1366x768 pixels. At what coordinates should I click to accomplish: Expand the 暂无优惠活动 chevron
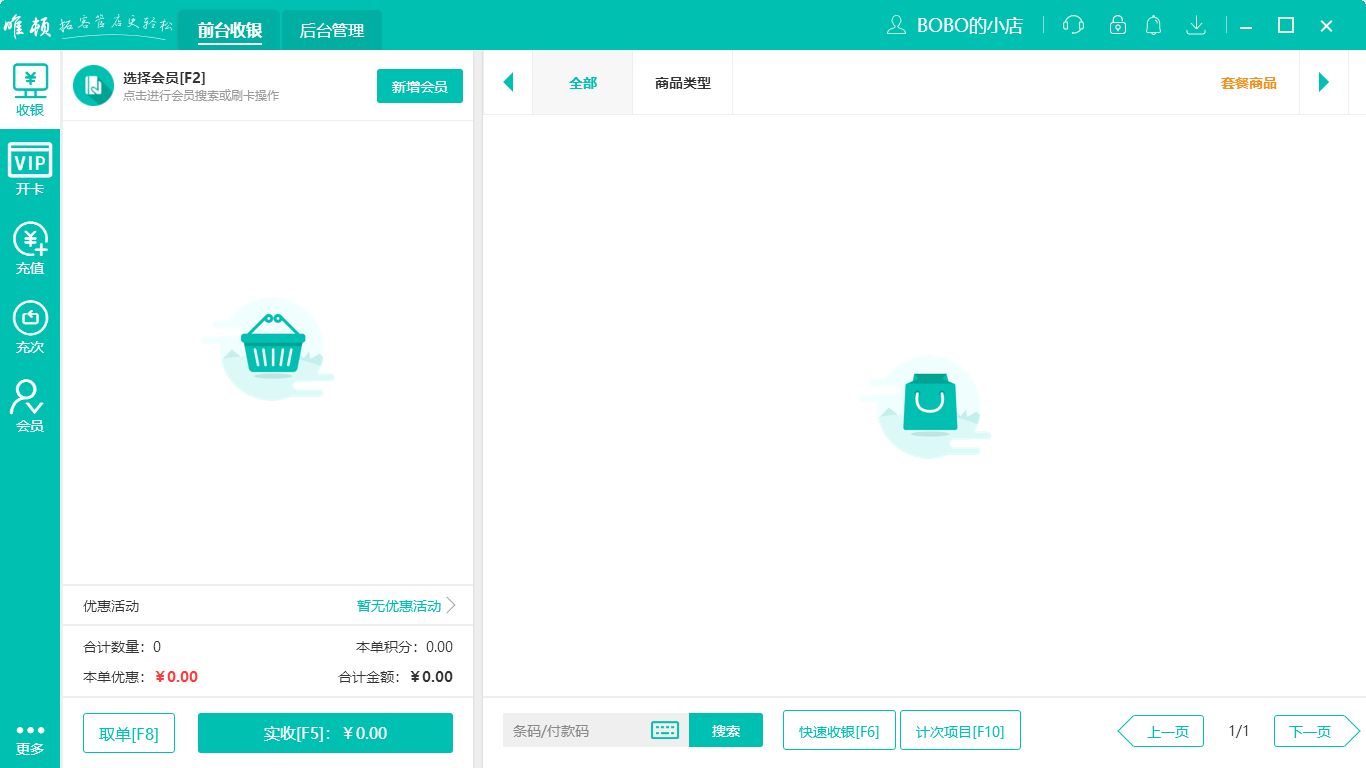pos(451,606)
